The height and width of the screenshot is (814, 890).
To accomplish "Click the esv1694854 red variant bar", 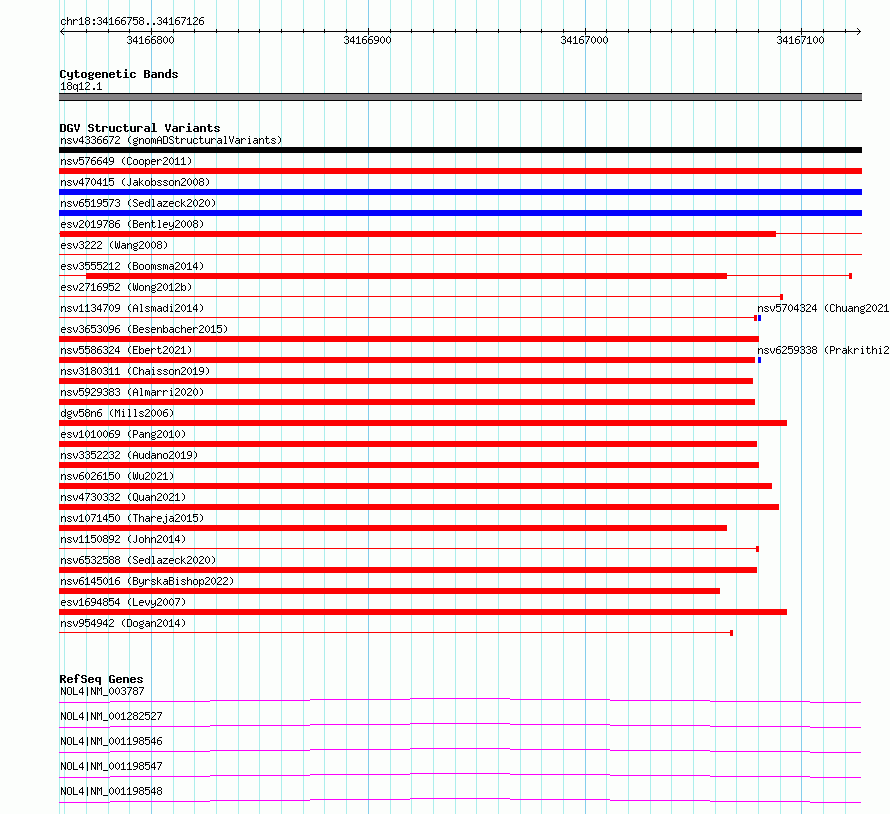I will [x=423, y=612].
